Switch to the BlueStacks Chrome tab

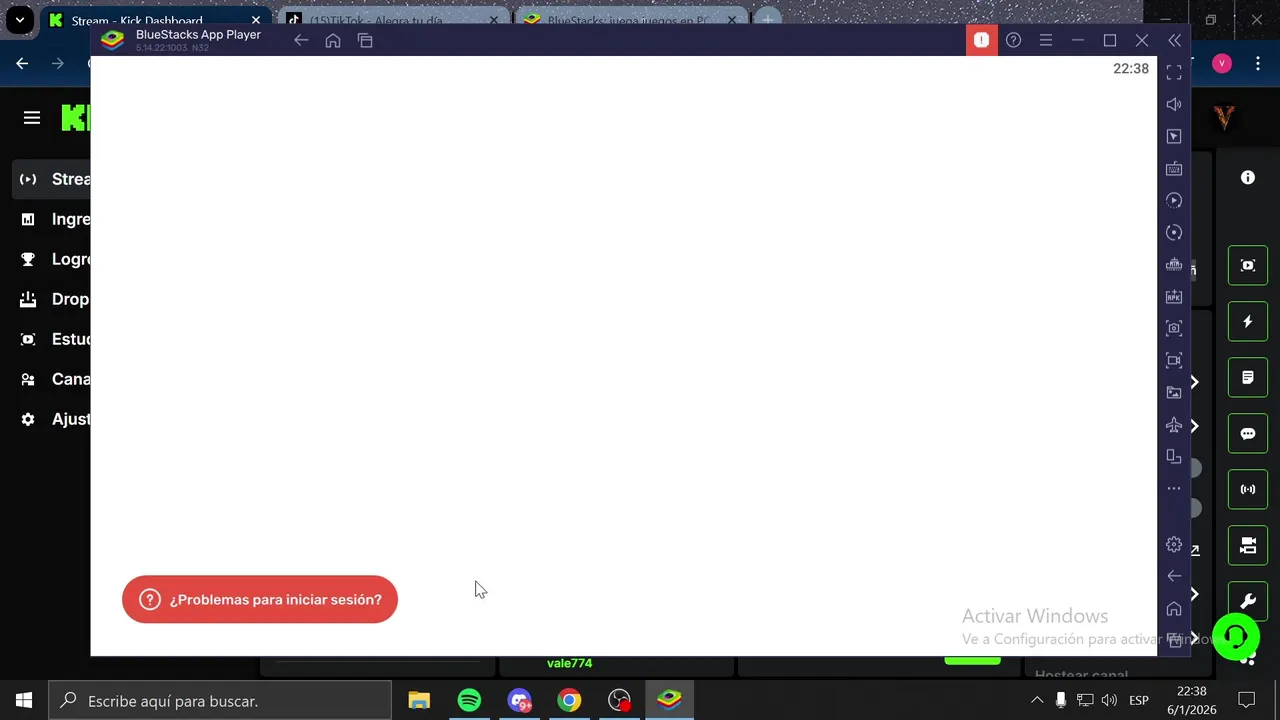[631, 20]
